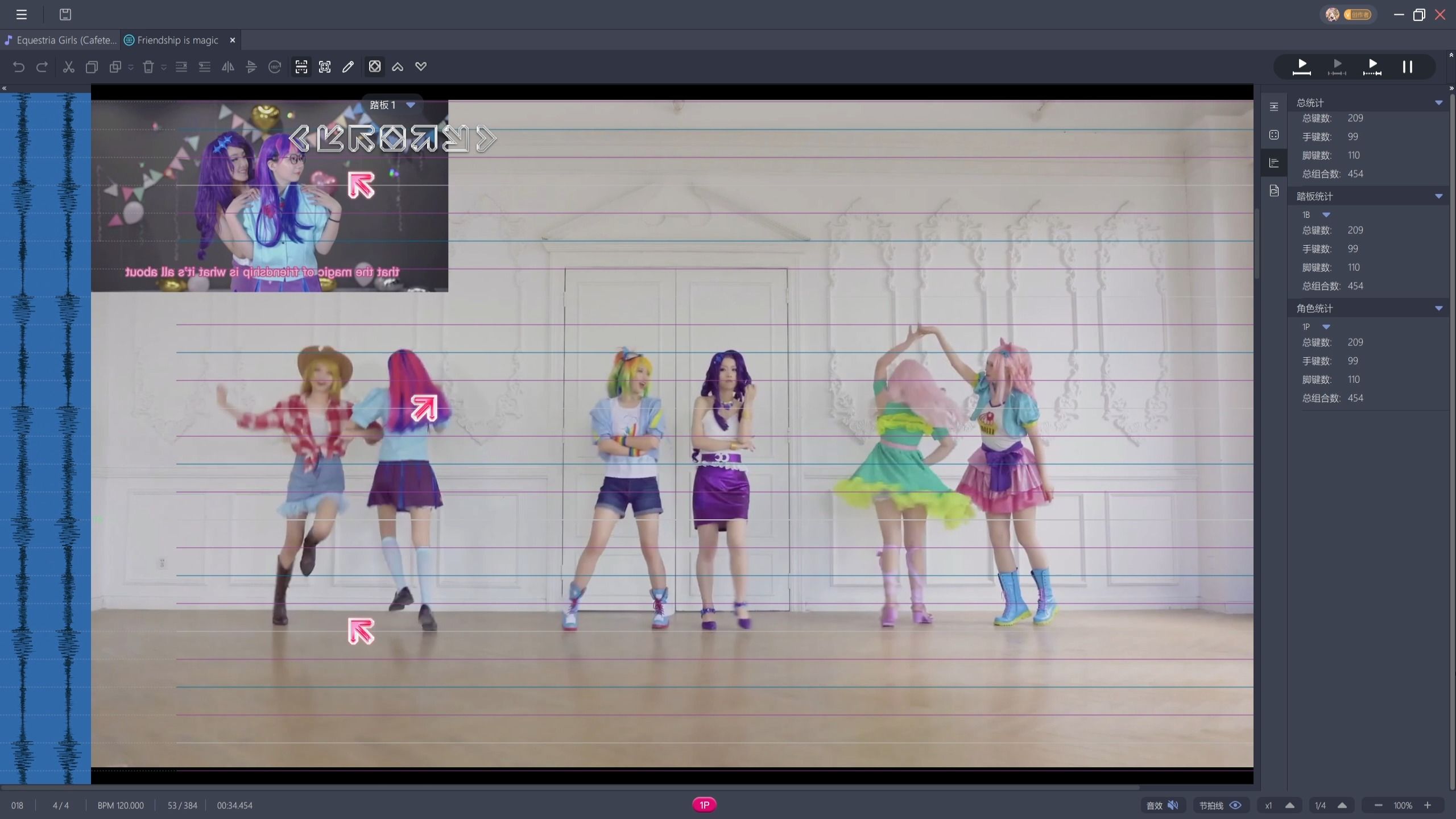Viewport: 1456px width, 819px height.
Task: Open the 踏板 1 dropdown
Action: point(411,105)
